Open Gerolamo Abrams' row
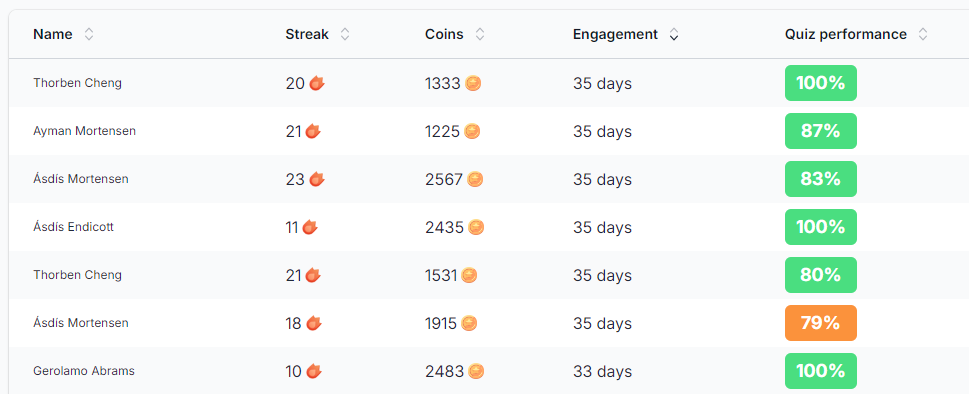969x394 pixels. pyautogui.click(x=489, y=371)
